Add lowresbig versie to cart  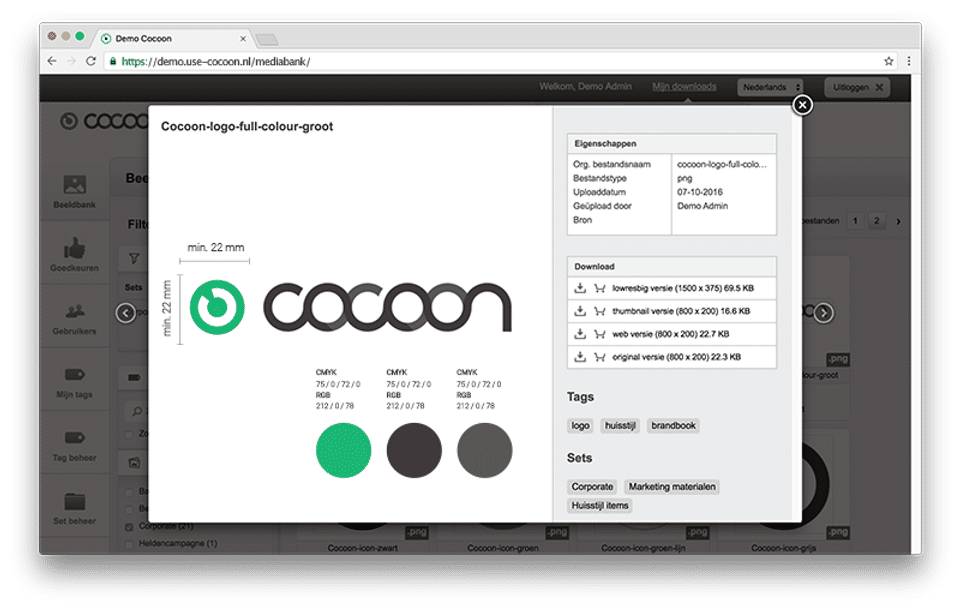599,288
